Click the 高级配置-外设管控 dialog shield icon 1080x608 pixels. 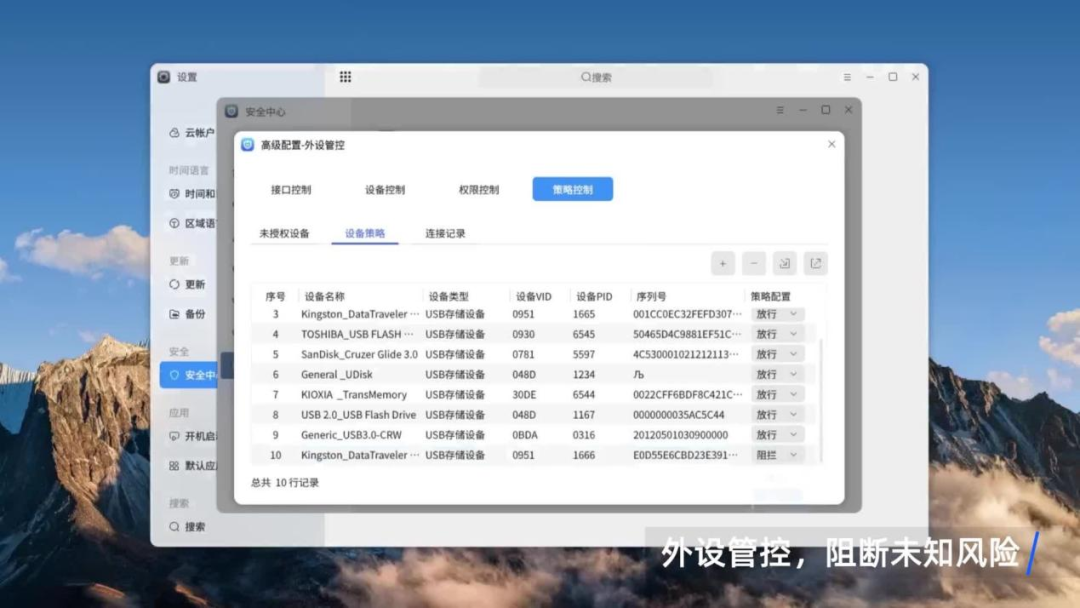coord(248,145)
